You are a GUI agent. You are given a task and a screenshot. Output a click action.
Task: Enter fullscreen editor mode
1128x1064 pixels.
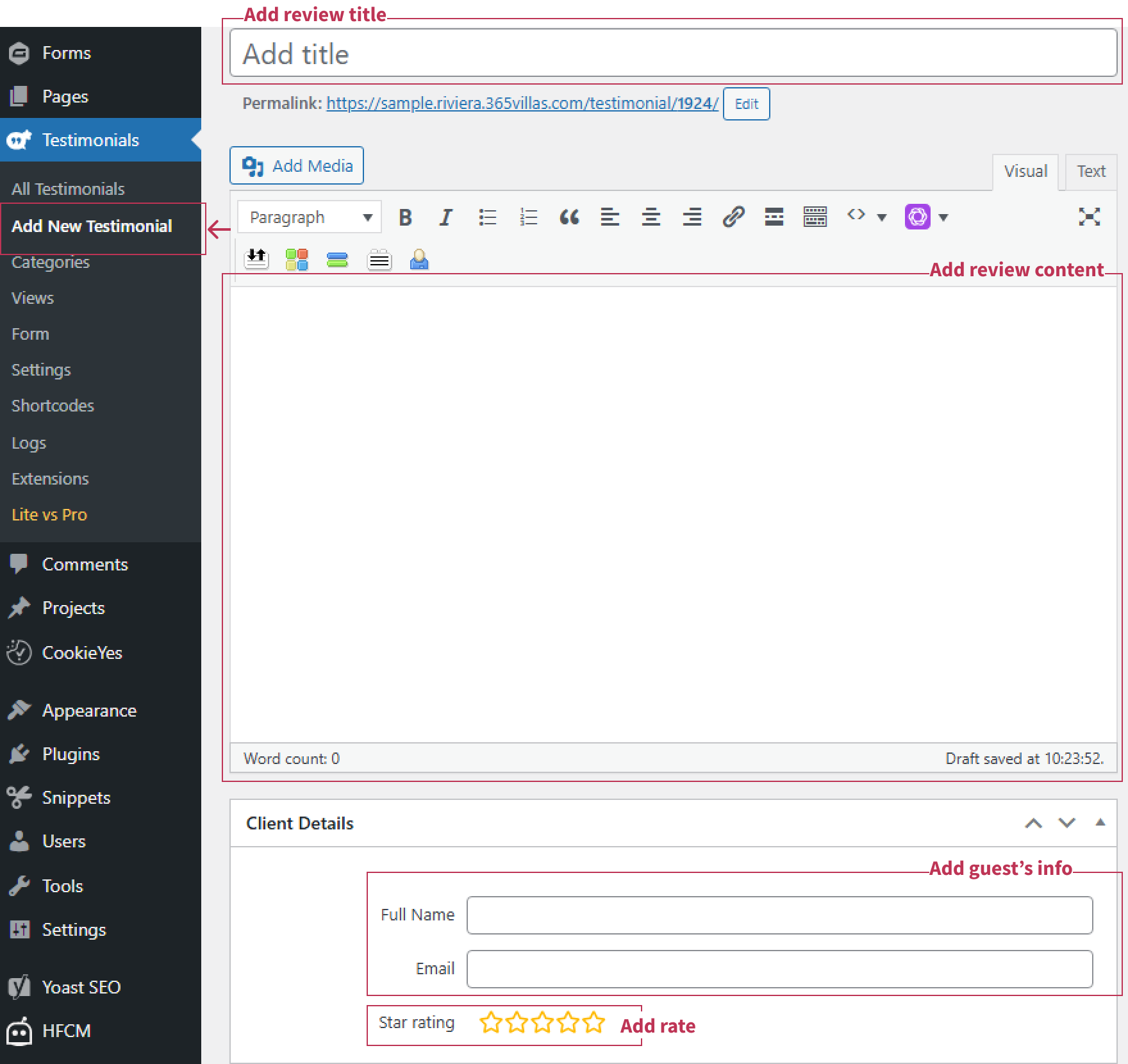pyautogui.click(x=1090, y=217)
